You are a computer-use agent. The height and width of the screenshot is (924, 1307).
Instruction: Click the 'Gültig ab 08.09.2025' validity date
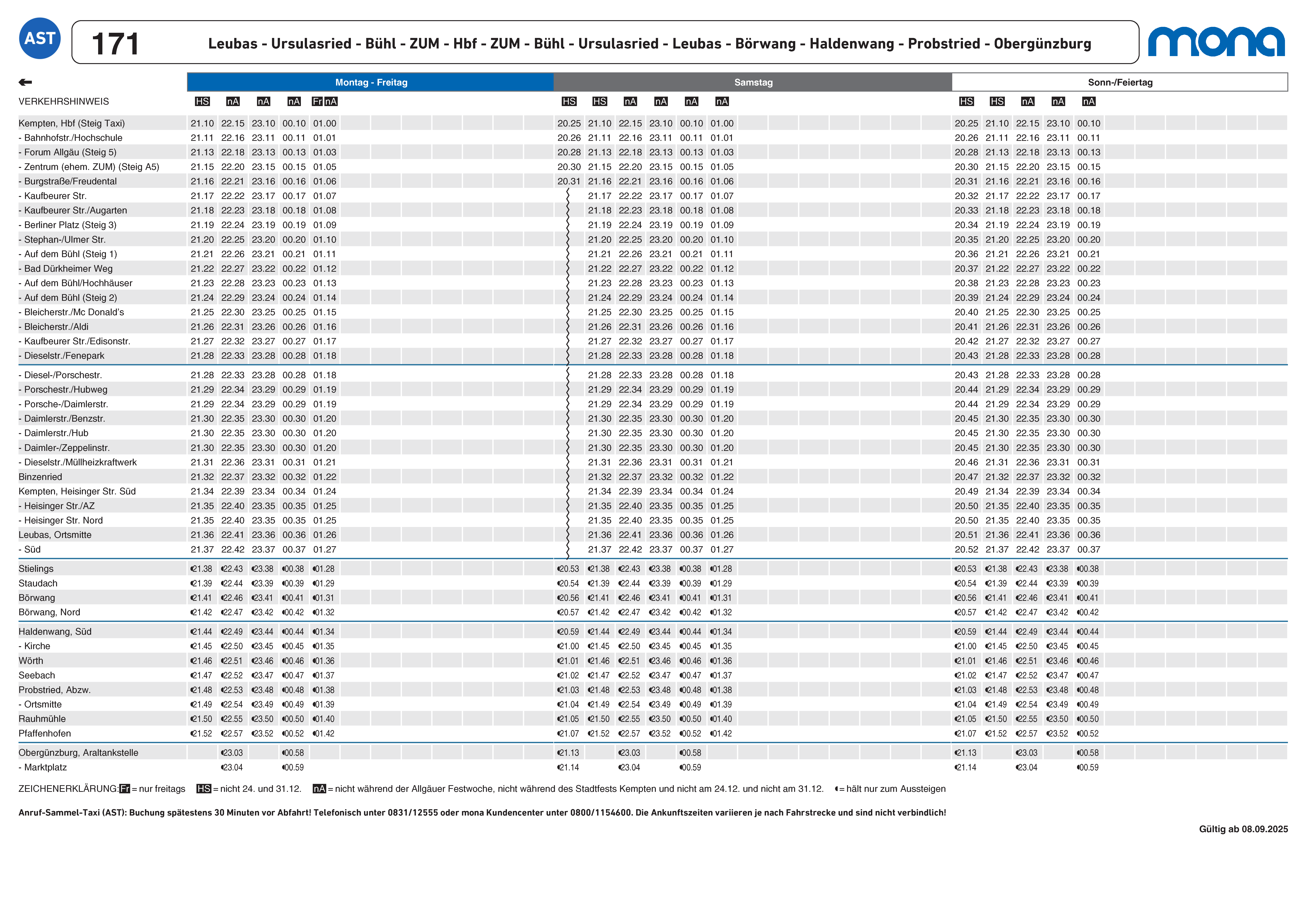tap(1243, 829)
